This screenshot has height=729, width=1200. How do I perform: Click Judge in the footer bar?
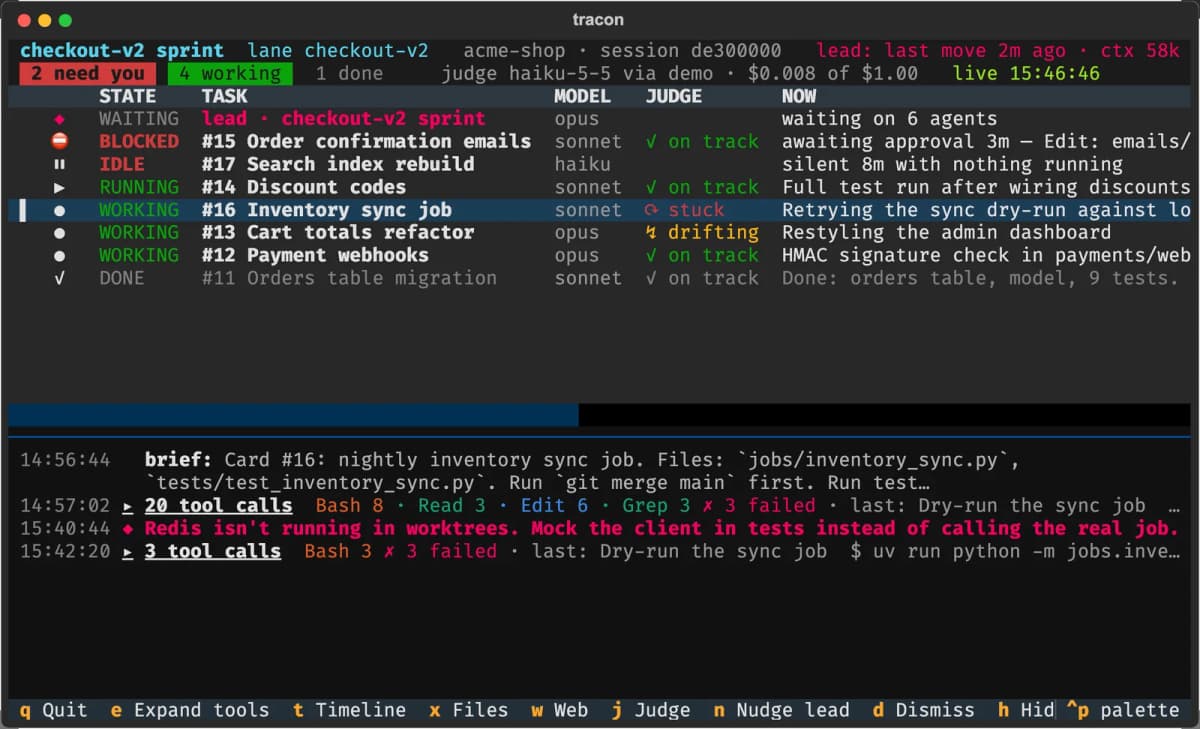650,710
